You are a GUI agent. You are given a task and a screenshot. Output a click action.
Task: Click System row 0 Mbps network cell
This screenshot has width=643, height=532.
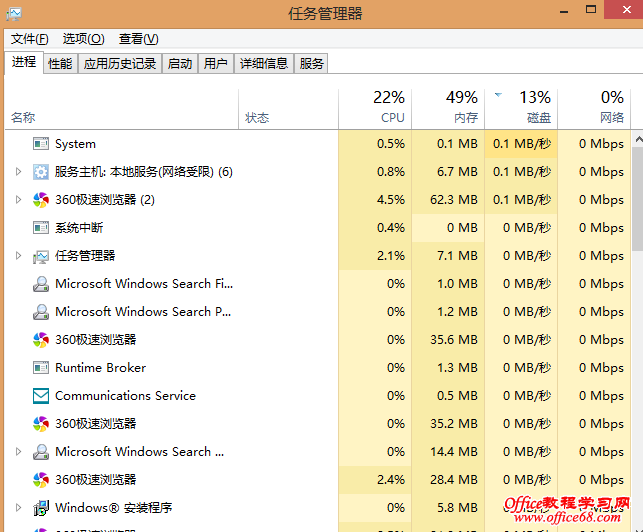pyautogui.click(x=594, y=144)
